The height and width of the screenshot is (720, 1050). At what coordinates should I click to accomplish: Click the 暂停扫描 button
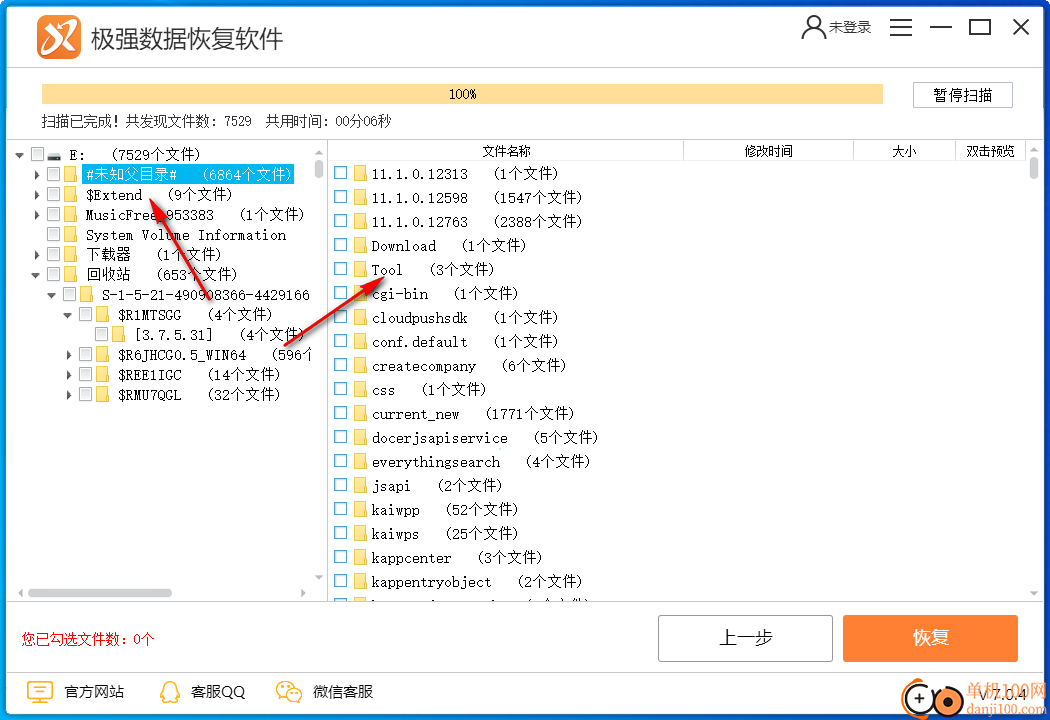tap(962, 95)
